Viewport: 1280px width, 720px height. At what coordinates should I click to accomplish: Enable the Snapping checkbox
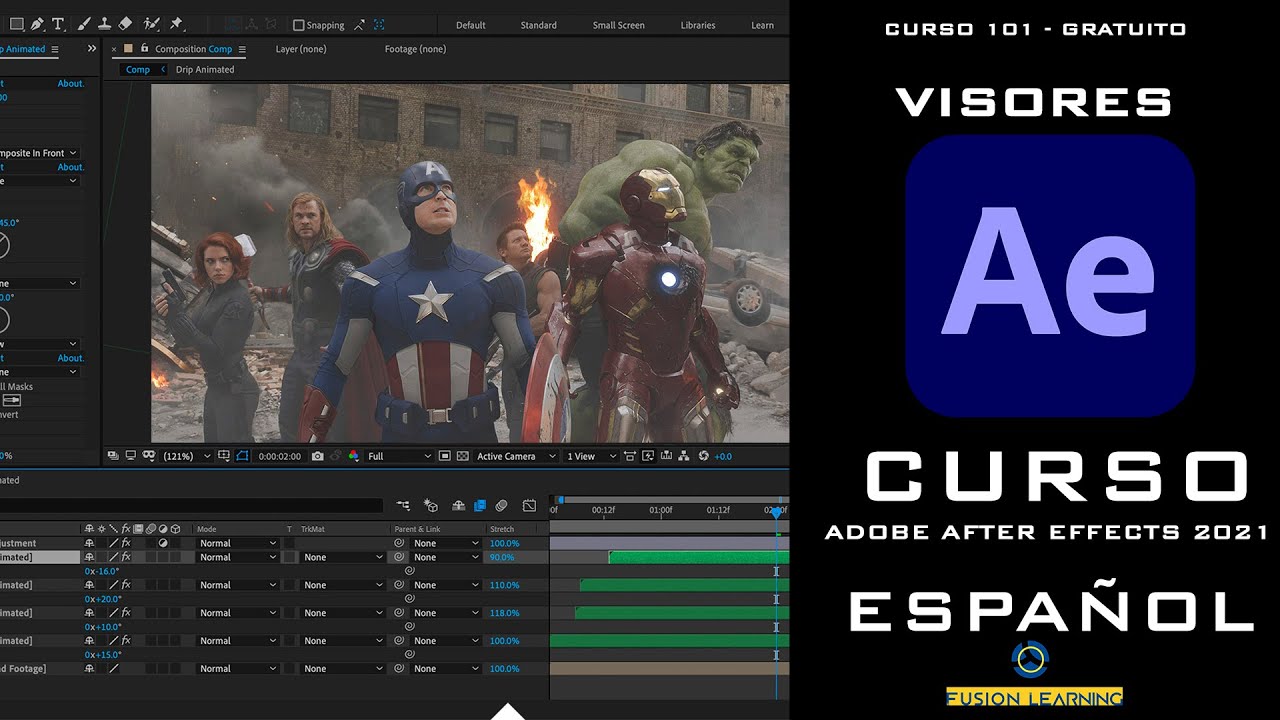pos(298,25)
